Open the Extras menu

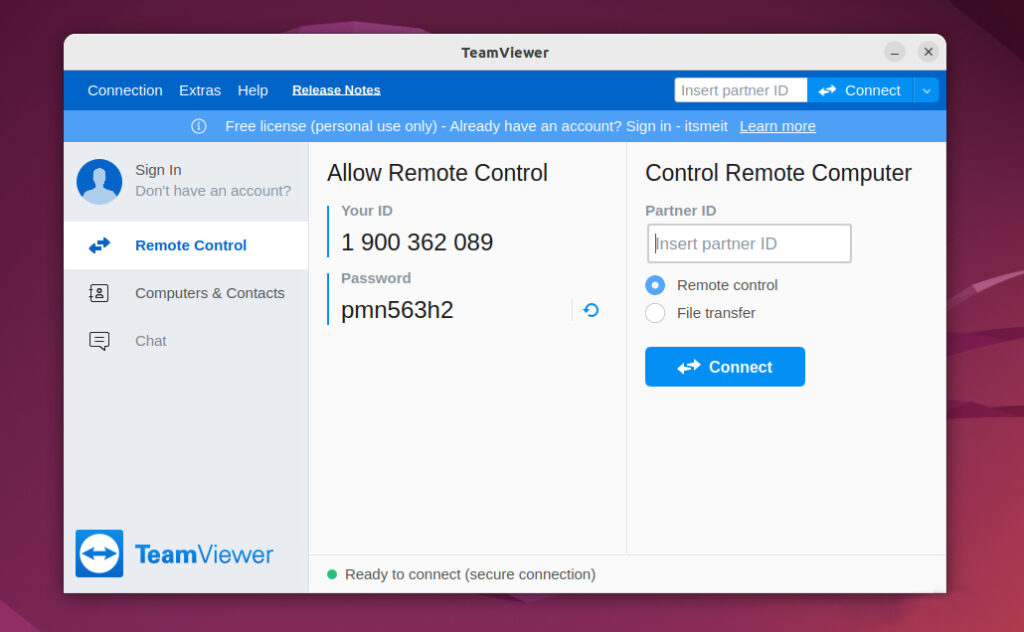click(x=199, y=90)
